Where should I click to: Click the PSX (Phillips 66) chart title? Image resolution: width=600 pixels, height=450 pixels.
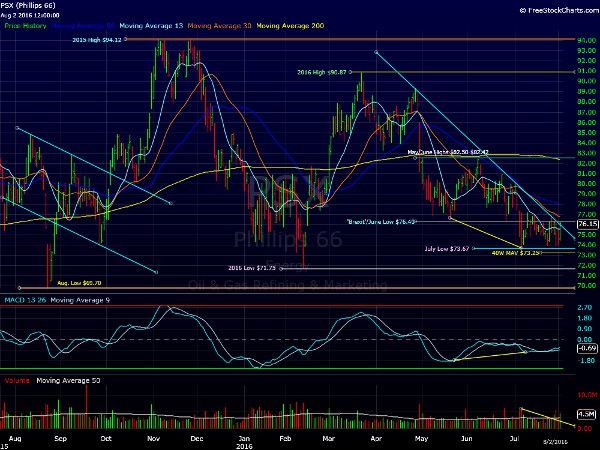[x=28, y=5]
